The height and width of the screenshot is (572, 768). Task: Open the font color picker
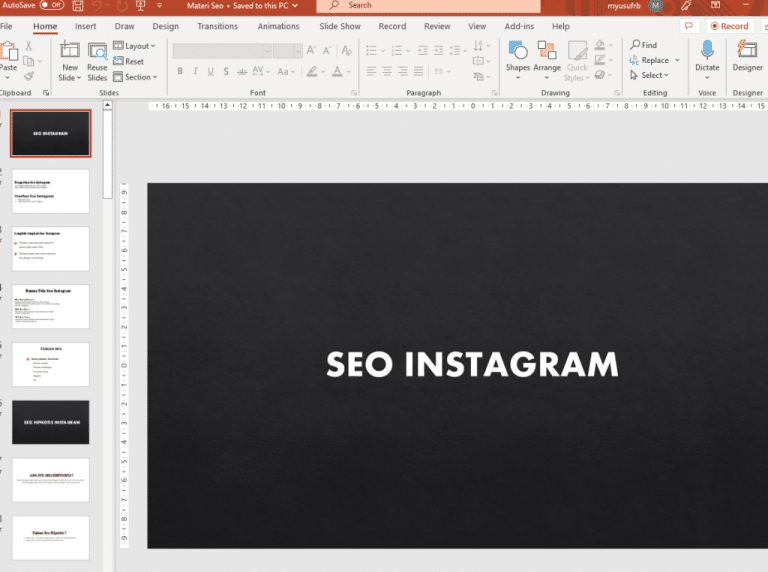(335, 71)
